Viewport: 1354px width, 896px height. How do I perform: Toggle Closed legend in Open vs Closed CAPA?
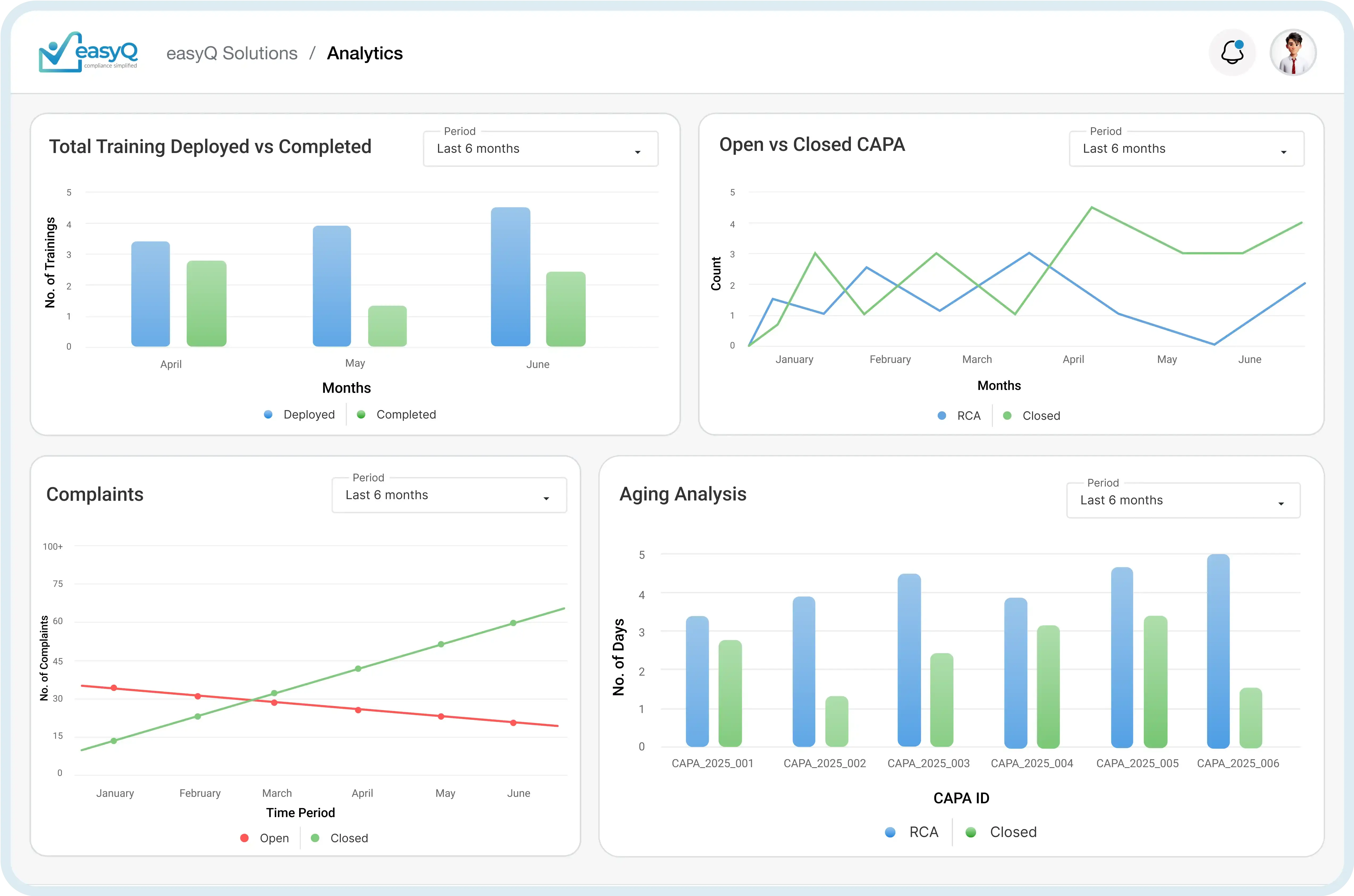(1032, 415)
